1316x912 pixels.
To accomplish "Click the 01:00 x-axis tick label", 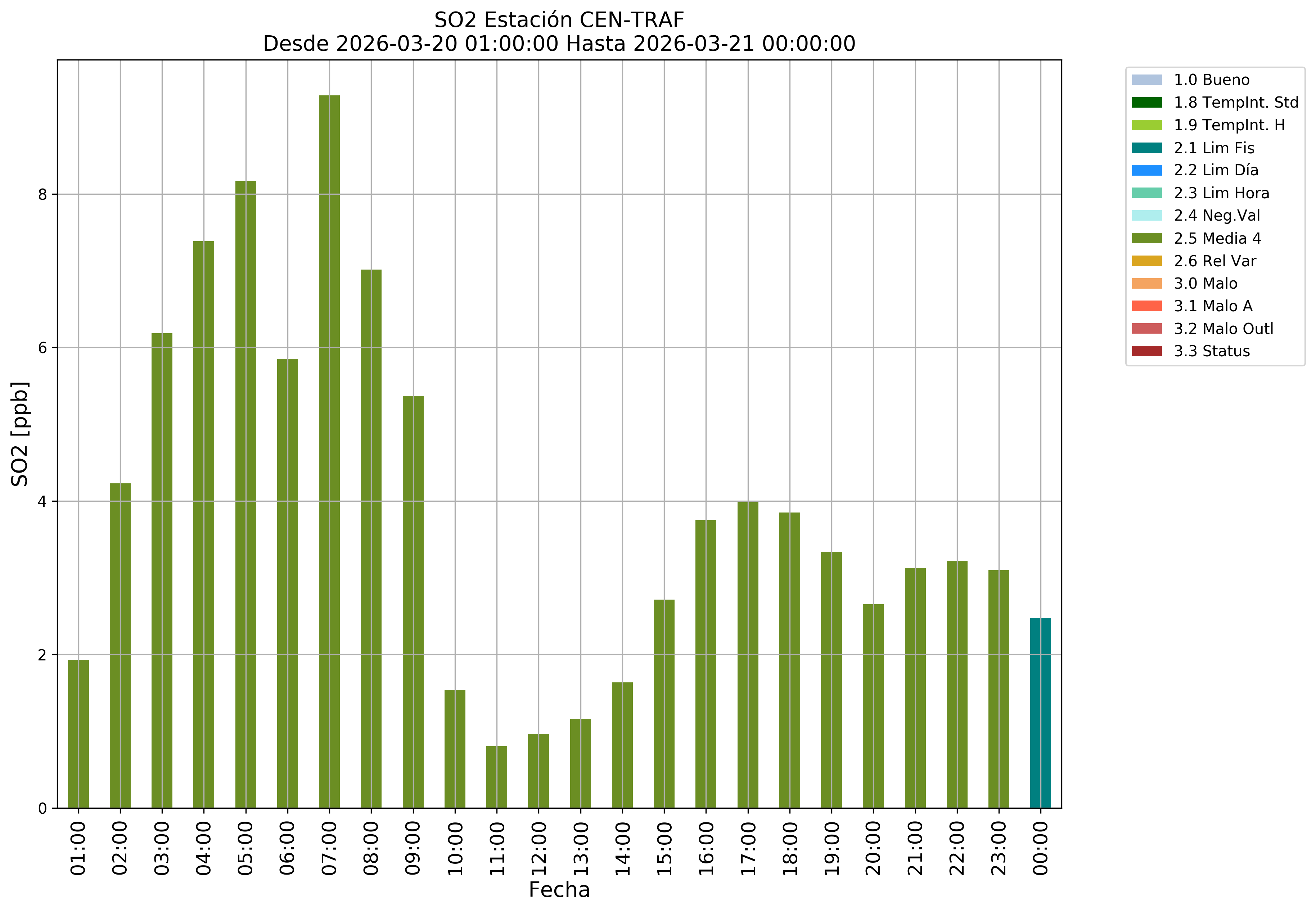I will tap(78, 848).
